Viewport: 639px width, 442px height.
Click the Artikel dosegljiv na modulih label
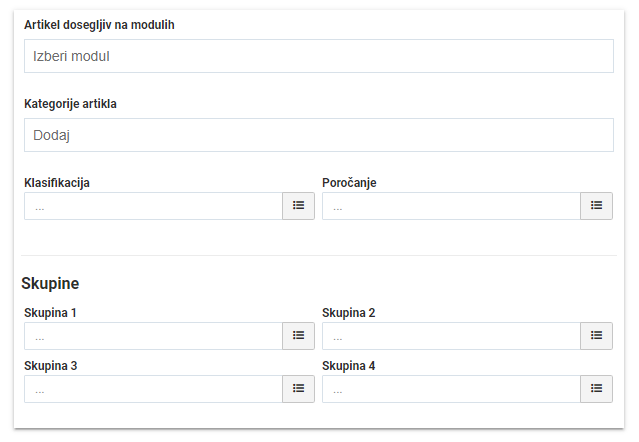pos(99,25)
